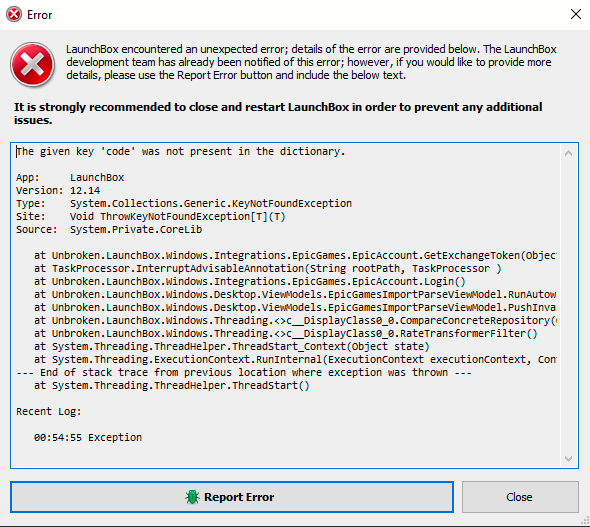This screenshot has height=527, width=590.
Task: Click the Close button
Action: pyautogui.click(x=520, y=497)
